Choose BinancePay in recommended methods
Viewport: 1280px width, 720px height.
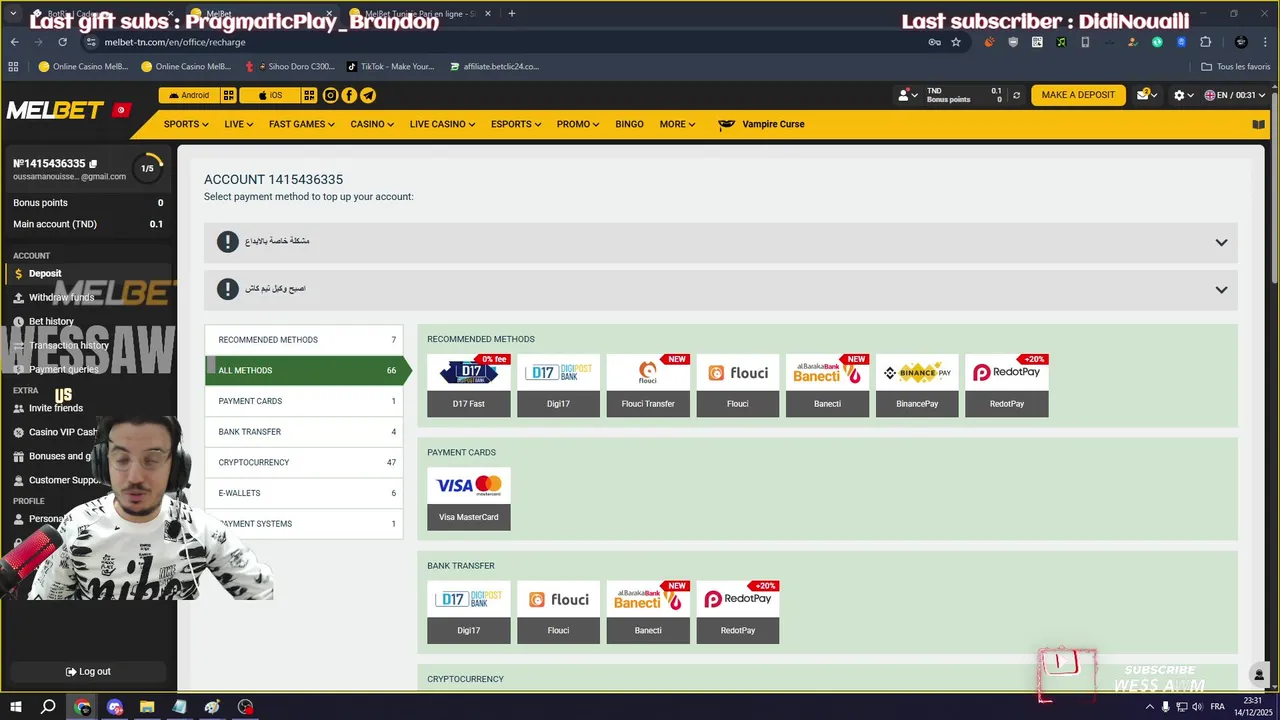(x=917, y=385)
